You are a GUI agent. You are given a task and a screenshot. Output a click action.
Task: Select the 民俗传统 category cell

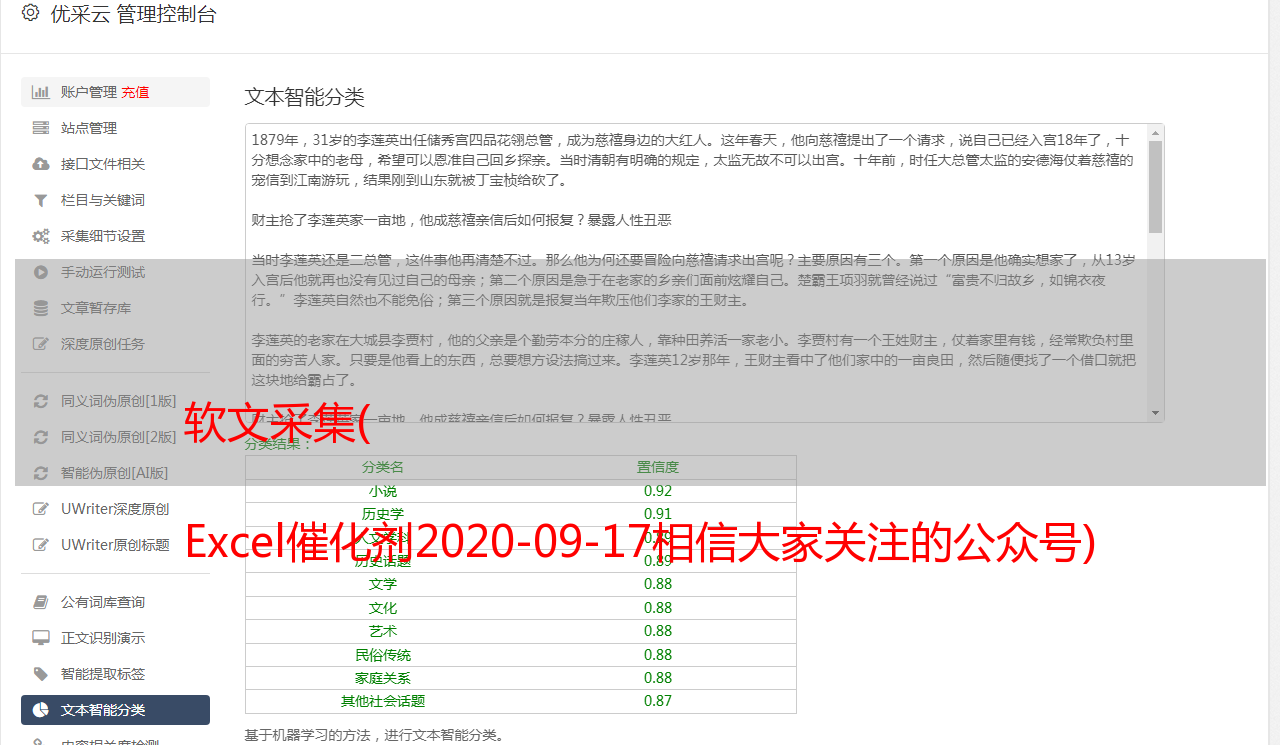pos(383,655)
